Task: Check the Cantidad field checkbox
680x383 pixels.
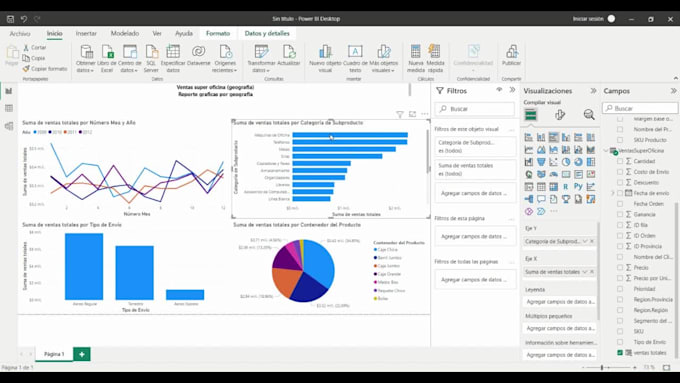Action: [620, 161]
